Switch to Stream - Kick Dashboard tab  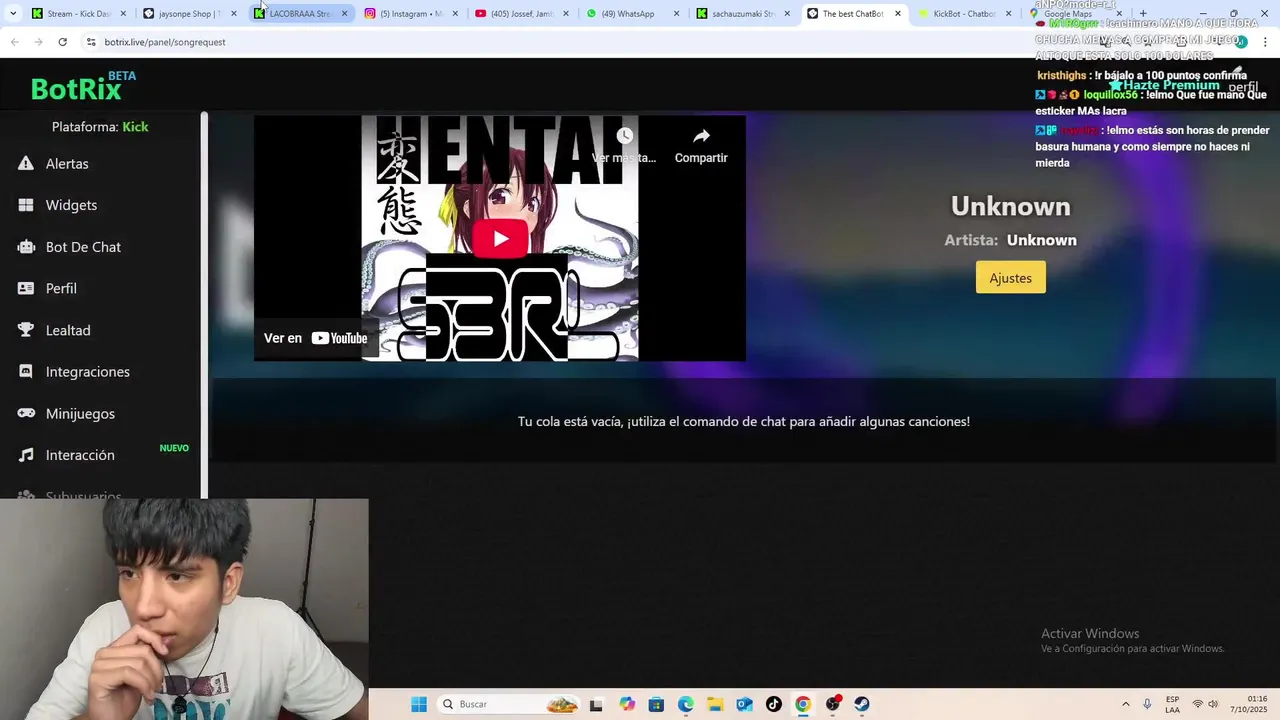pos(78,14)
